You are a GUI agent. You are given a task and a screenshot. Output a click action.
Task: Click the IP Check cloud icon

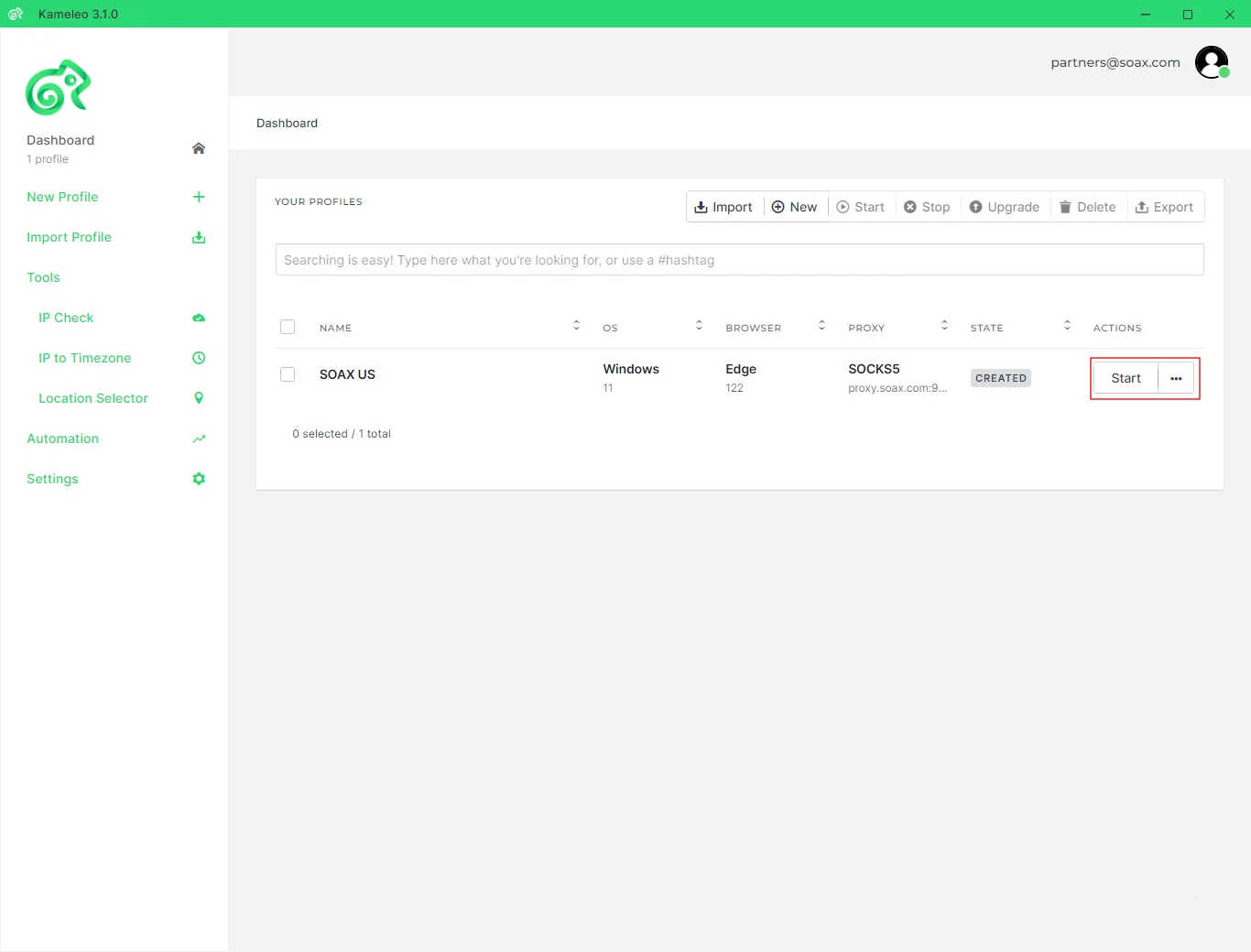click(199, 318)
